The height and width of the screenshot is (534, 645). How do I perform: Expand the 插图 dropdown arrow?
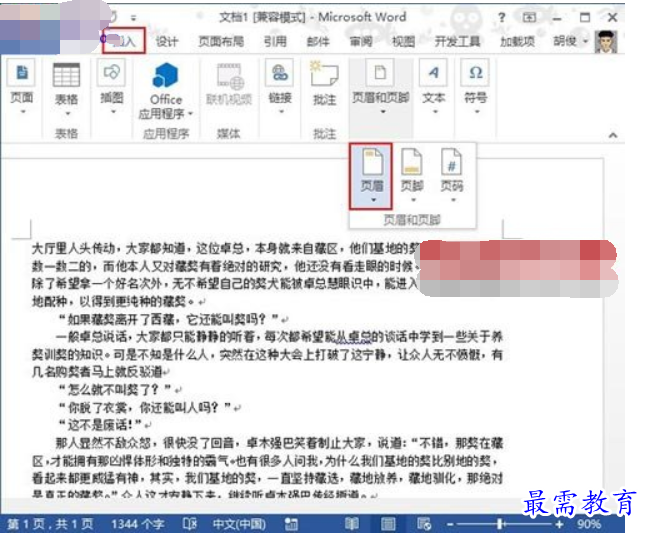[x=113, y=111]
